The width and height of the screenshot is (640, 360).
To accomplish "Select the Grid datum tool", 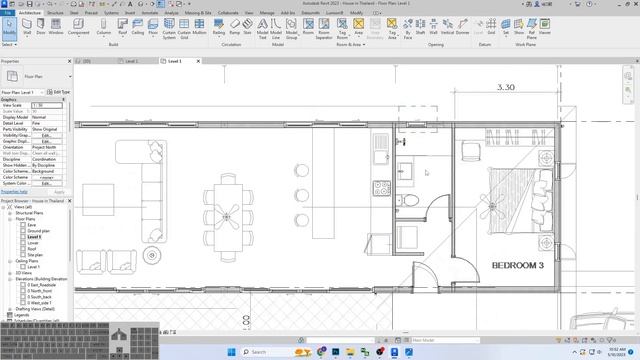I will click(x=491, y=27).
